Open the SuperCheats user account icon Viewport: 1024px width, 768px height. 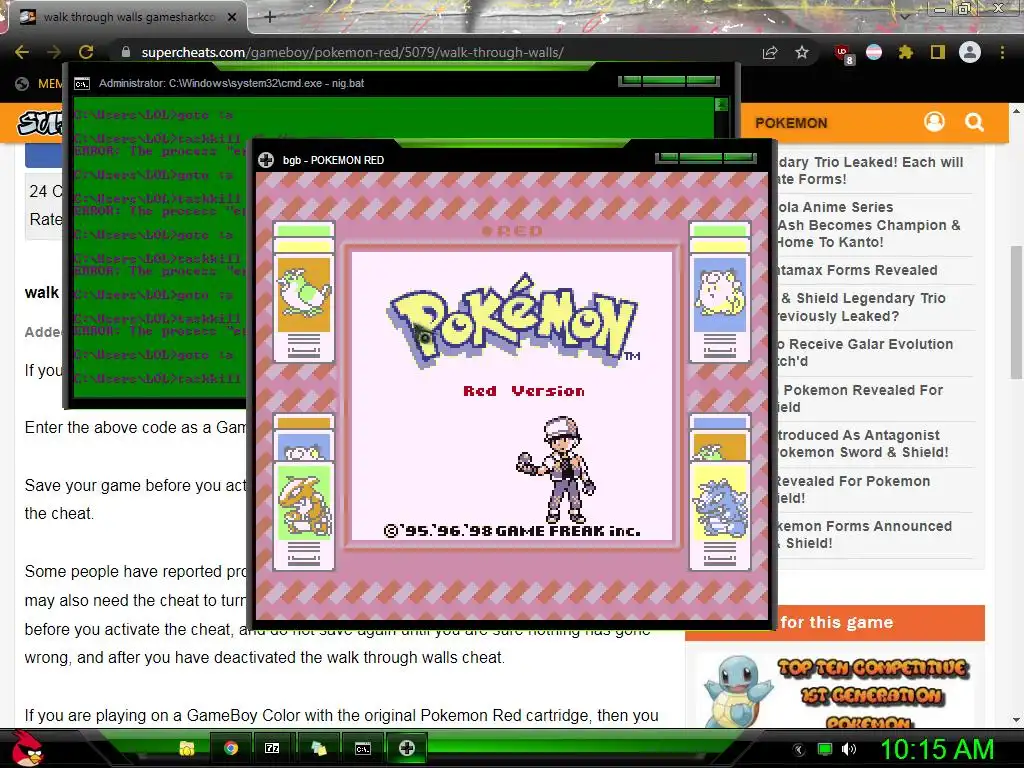[935, 121]
